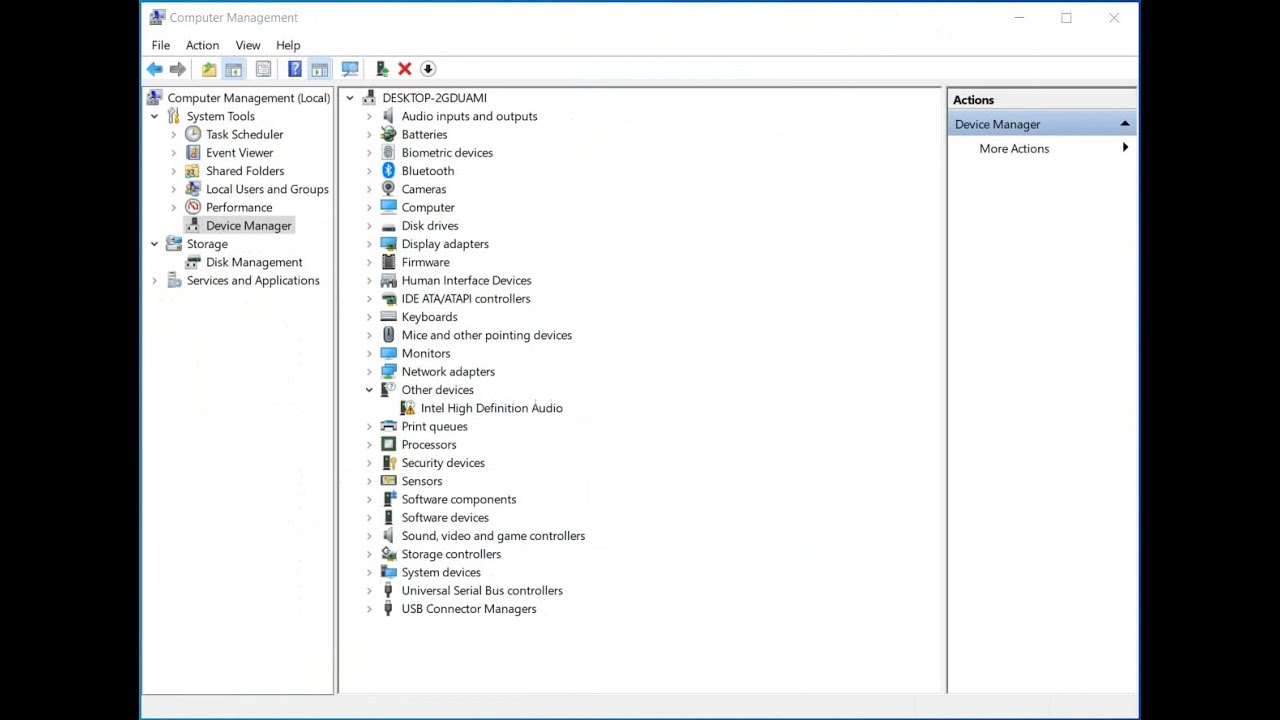Collapse the Storage node in left tree
The image size is (1280, 720).
coord(154,244)
